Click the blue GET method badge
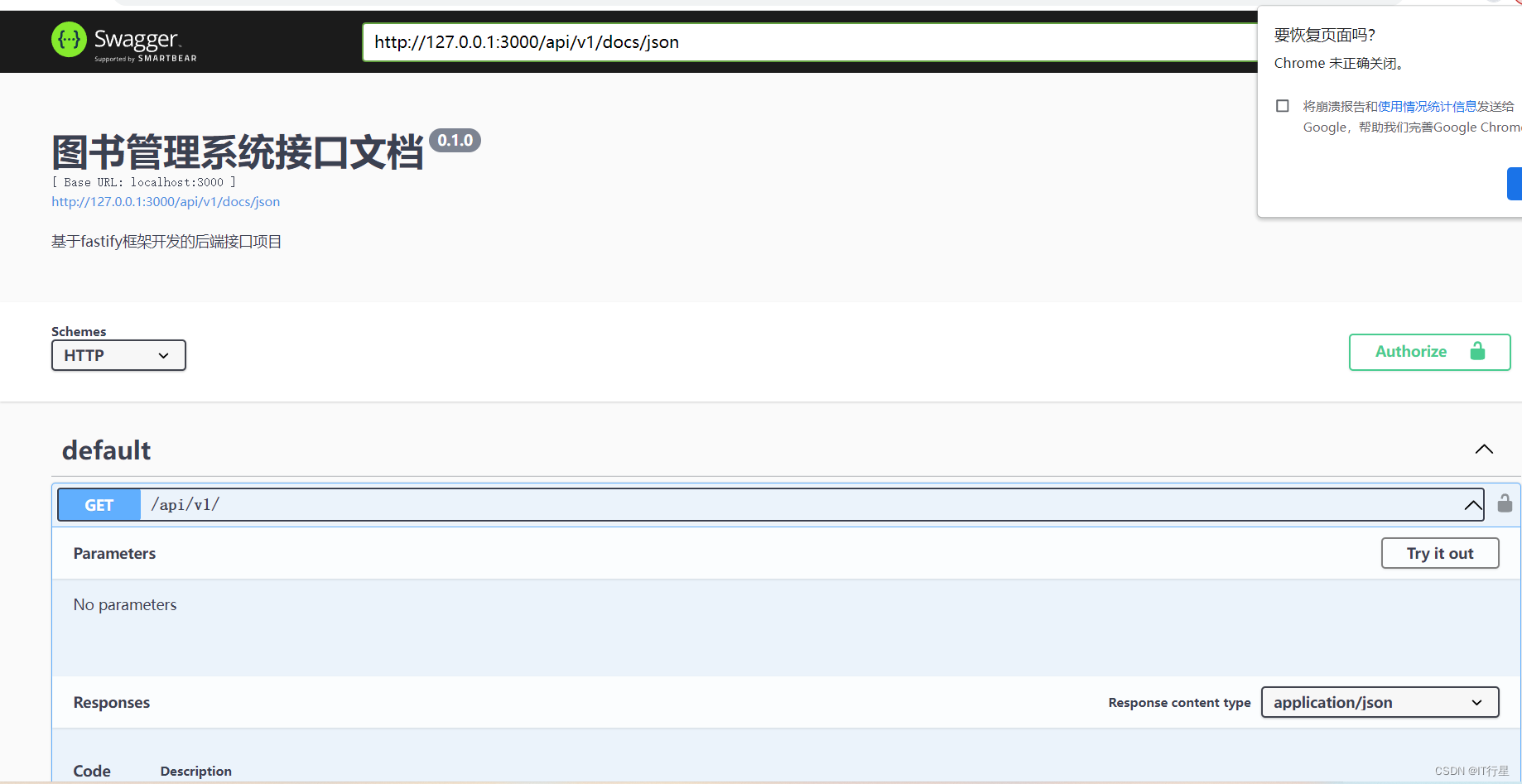Viewport: 1522px width, 784px height. coord(98,504)
